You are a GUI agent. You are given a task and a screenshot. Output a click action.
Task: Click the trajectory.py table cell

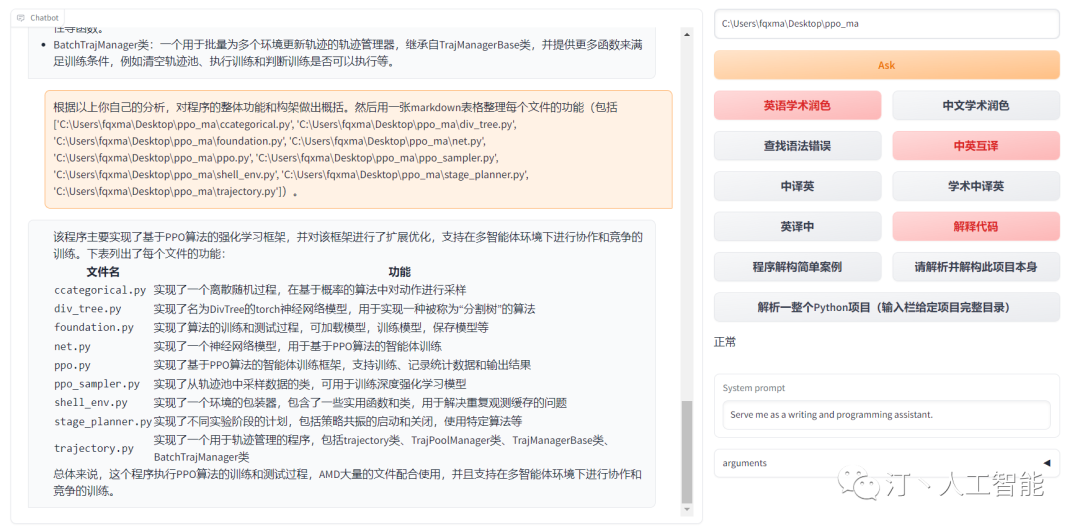coord(94,449)
